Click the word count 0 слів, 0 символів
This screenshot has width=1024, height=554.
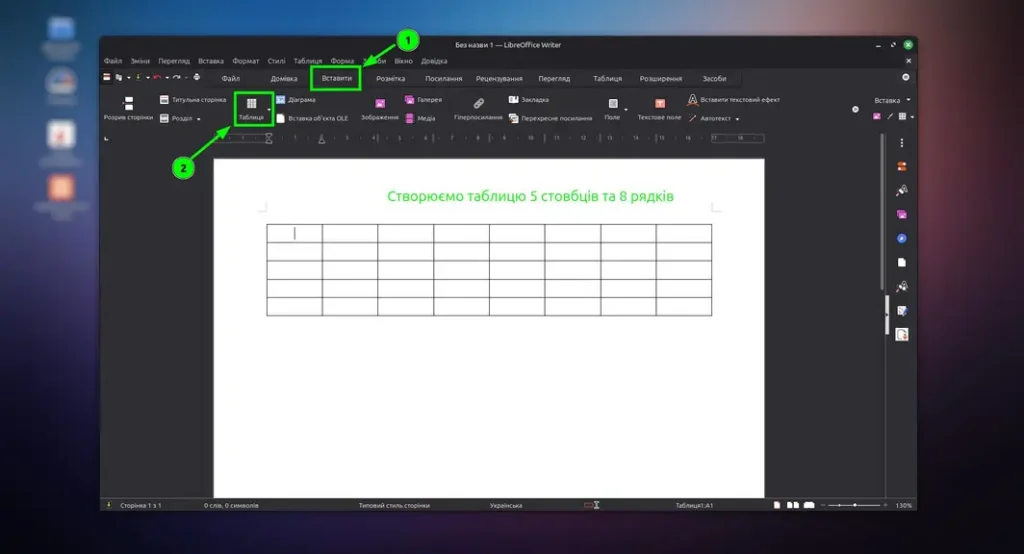(x=231, y=505)
